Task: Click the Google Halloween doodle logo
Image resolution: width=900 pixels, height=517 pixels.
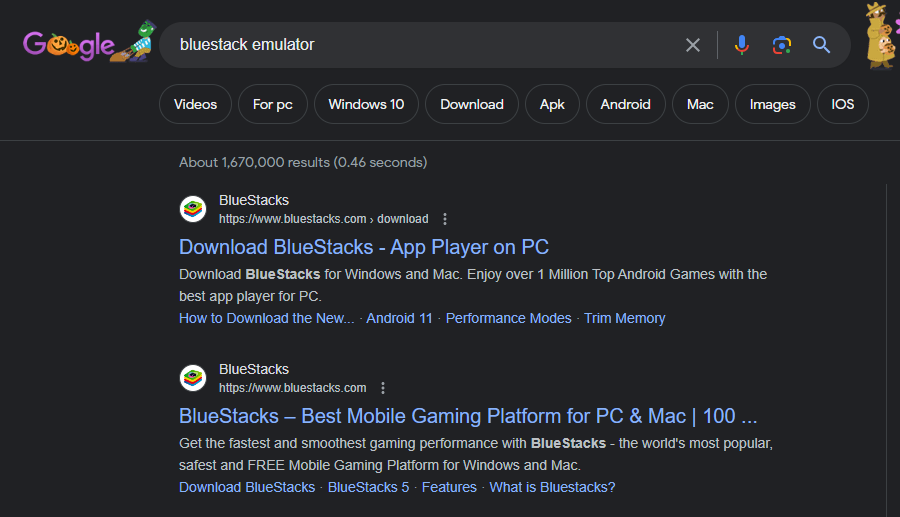Action: 89,42
